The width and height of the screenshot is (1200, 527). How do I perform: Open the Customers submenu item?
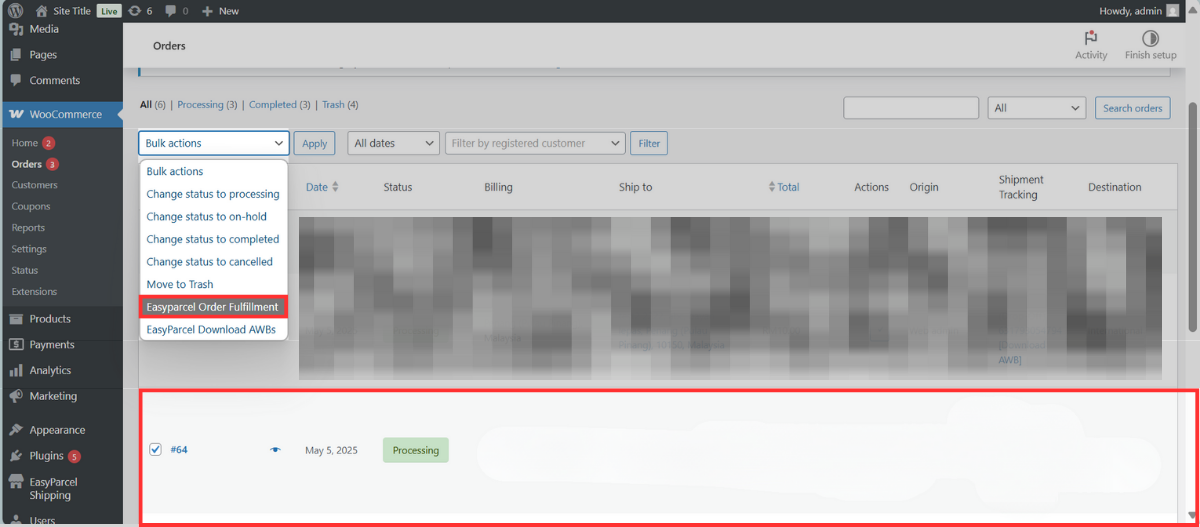click(x=35, y=185)
